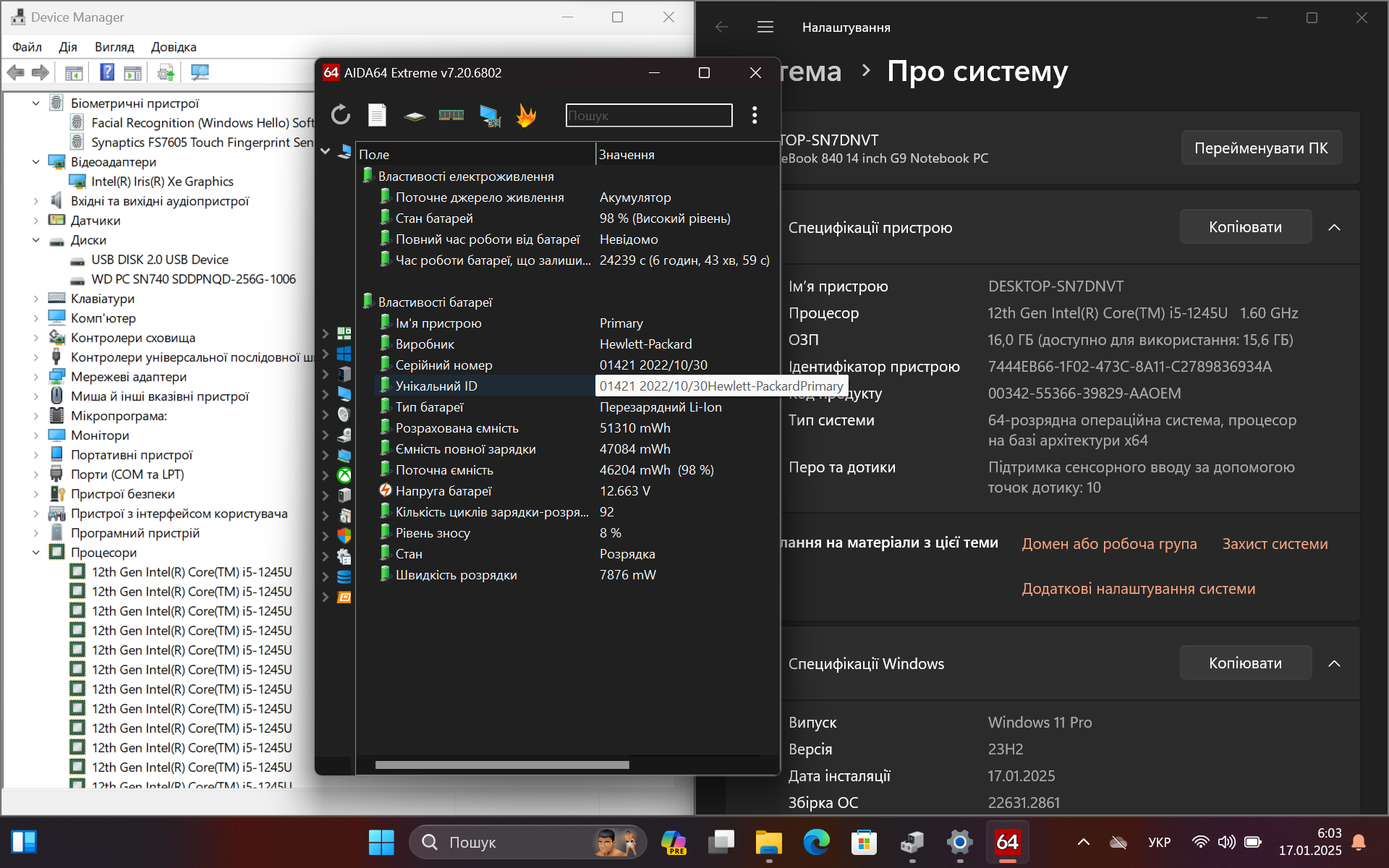Open the AIDA64 report document icon

pos(377,115)
